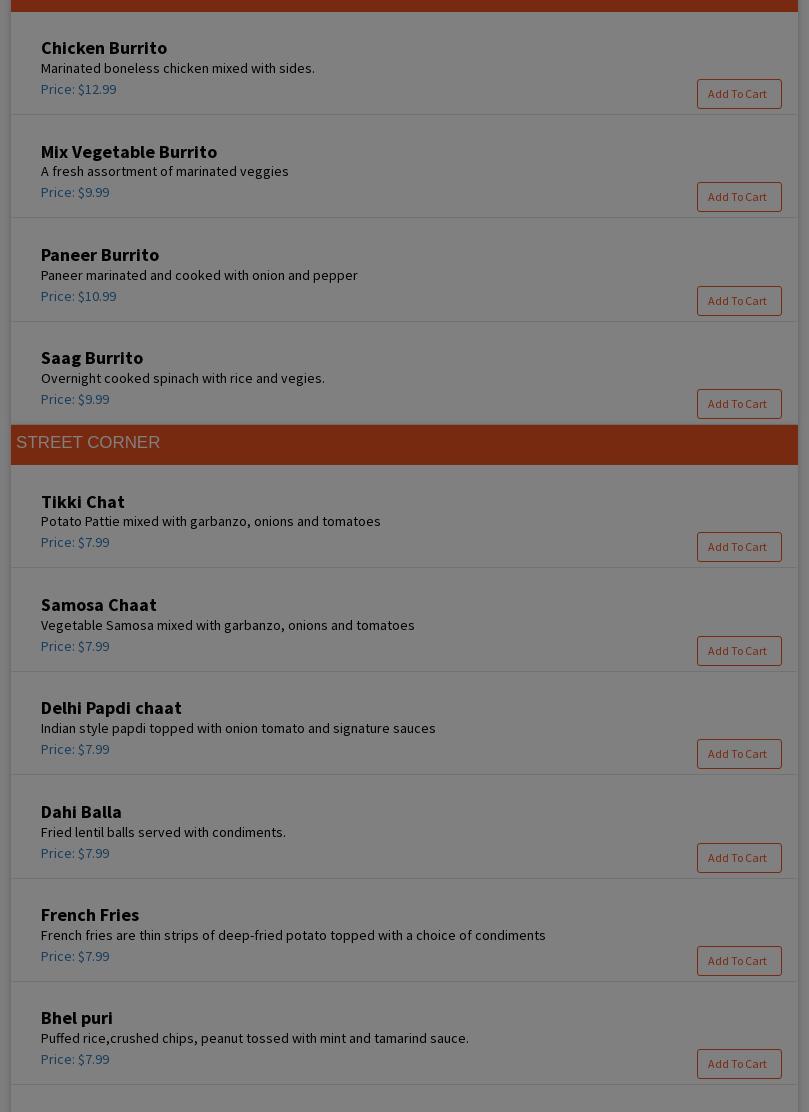The image size is (809, 1112).
Task: Click the Bhel puri item title
Action: tap(77, 1018)
